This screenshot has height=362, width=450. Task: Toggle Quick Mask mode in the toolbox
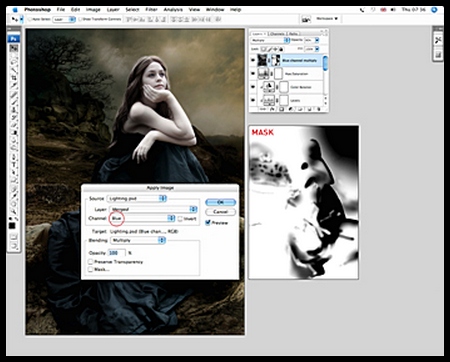click(14, 237)
